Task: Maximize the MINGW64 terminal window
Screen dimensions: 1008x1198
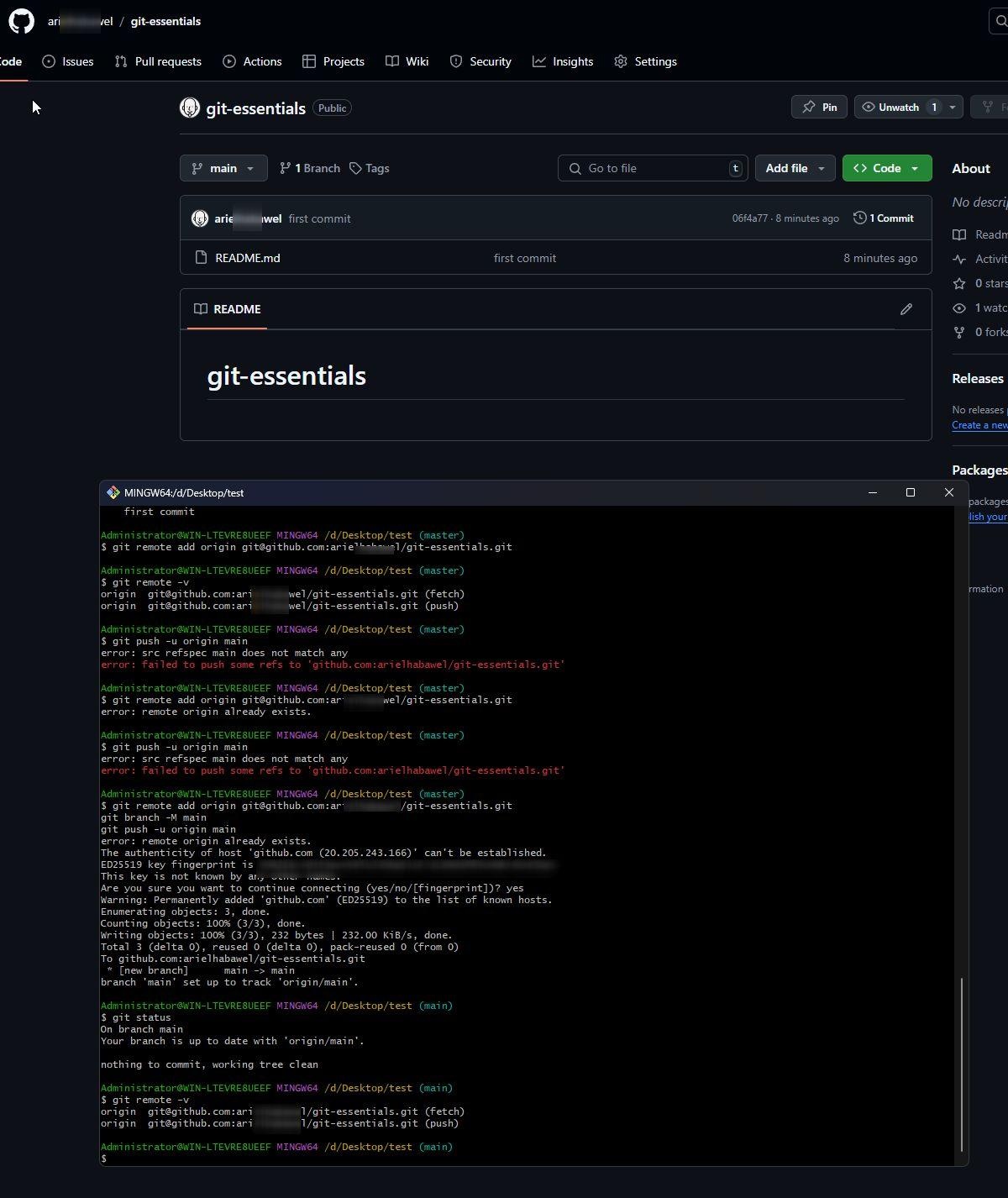Action: [911, 492]
